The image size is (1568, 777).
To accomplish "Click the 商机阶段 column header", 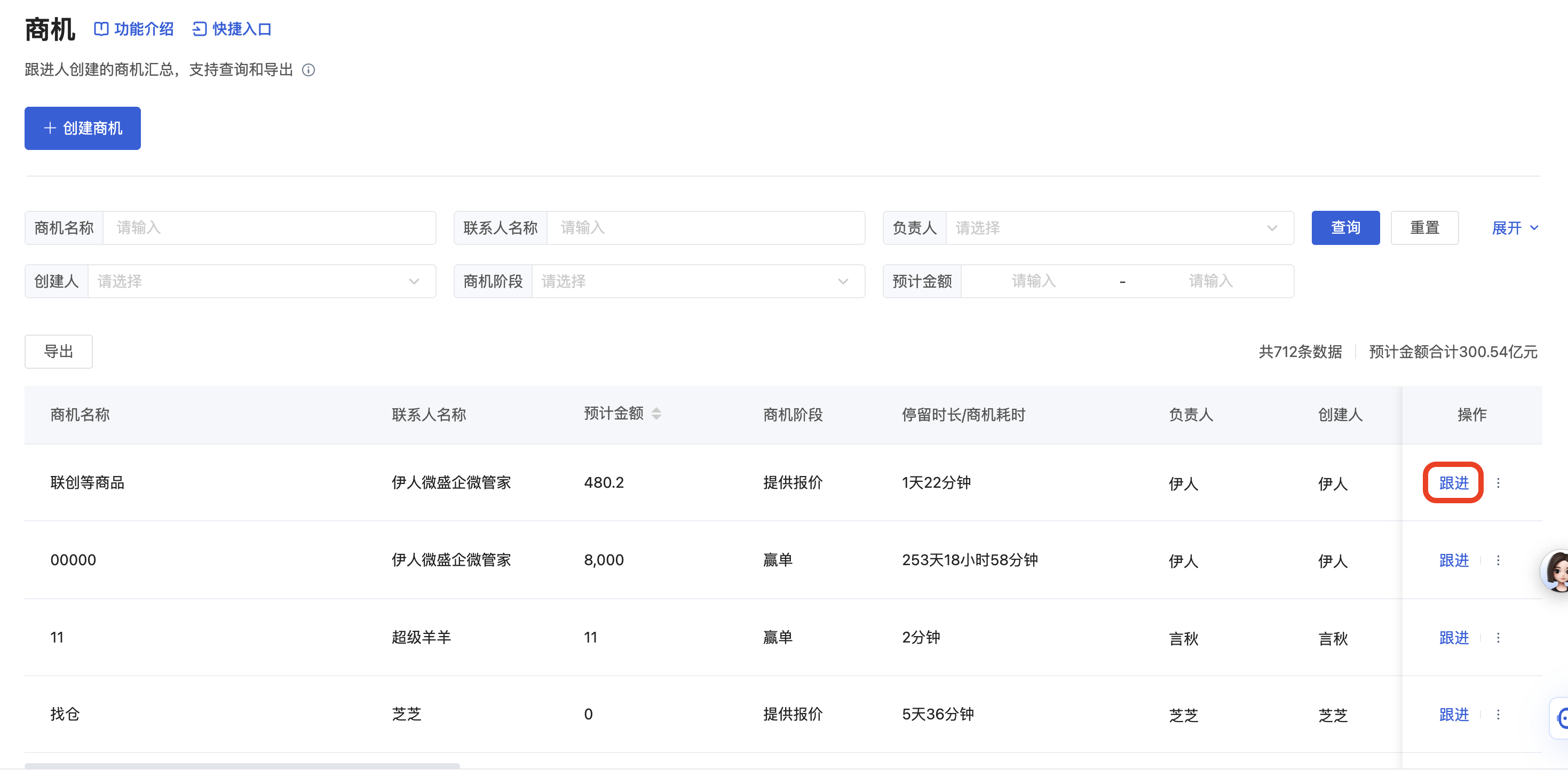I will pos(793,414).
